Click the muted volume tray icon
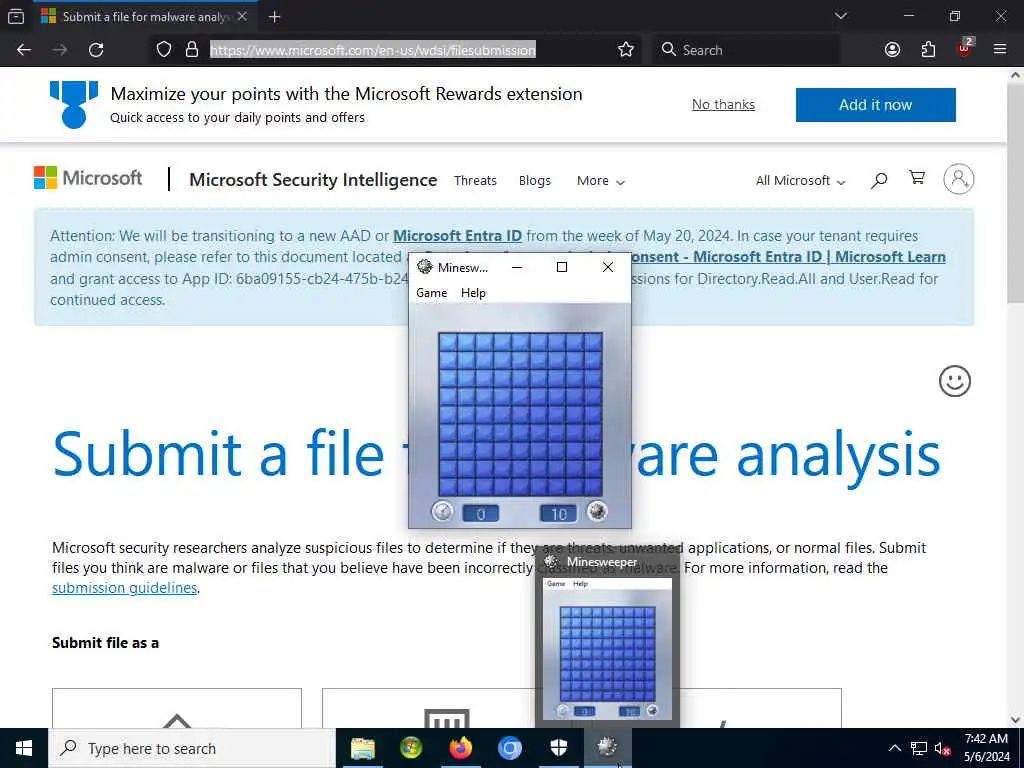1024x768 pixels. (x=942, y=748)
